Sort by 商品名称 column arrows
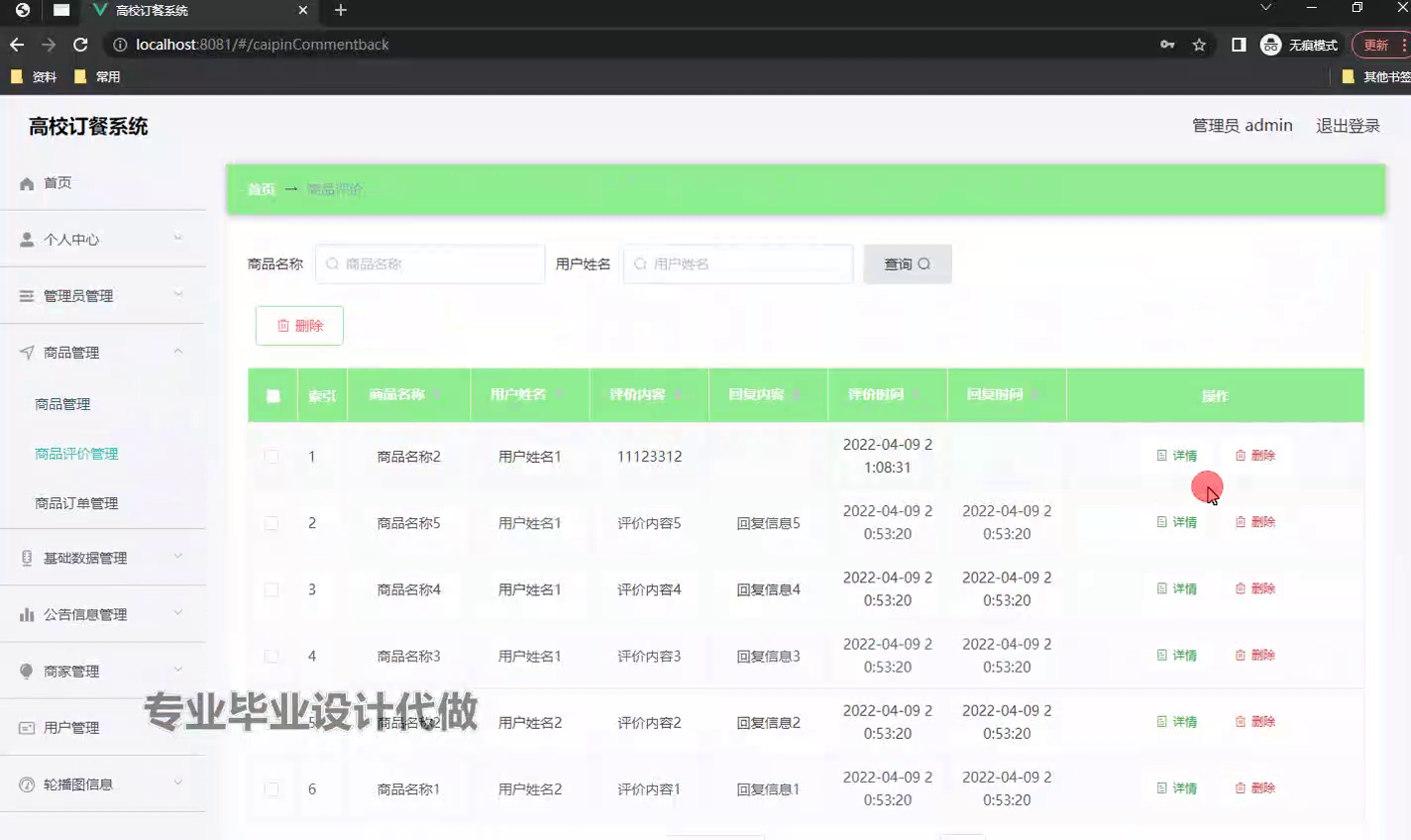Image resolution: width=1411 pixels, height=840 pixels. point(437,394)
